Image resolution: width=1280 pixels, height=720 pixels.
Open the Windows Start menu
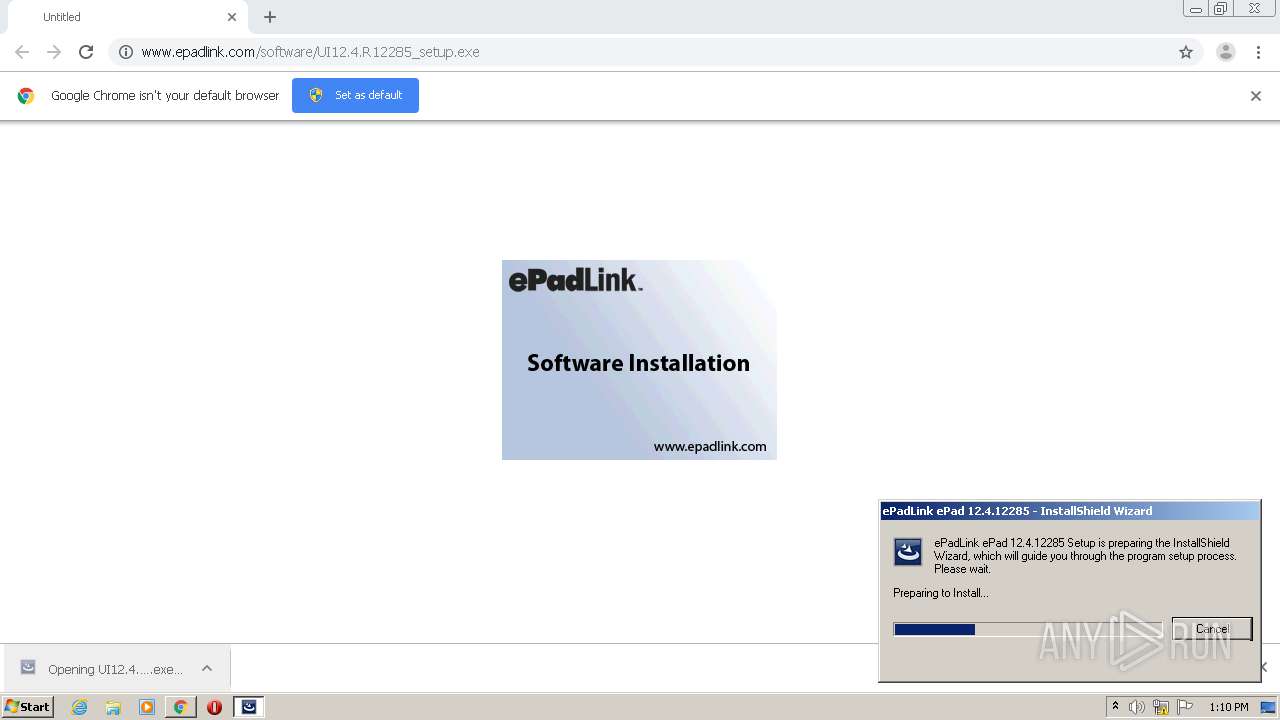click(x=28, y=706)
